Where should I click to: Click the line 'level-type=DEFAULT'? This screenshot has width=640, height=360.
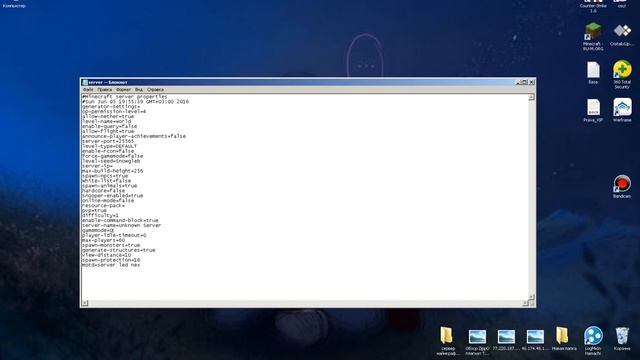(x=109, y=146)
